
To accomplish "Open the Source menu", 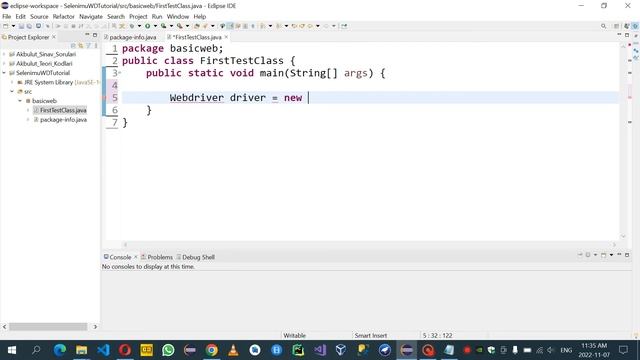I will tap(39, 16).
